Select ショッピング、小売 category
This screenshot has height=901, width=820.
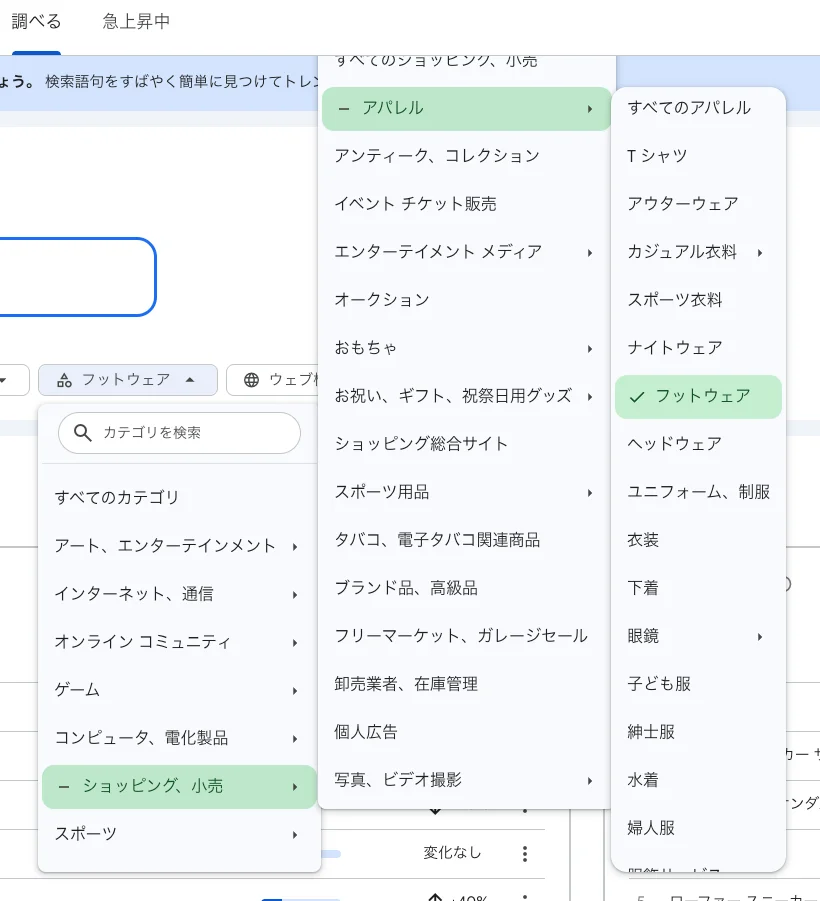pyautogui.click(x=179, y=787)
